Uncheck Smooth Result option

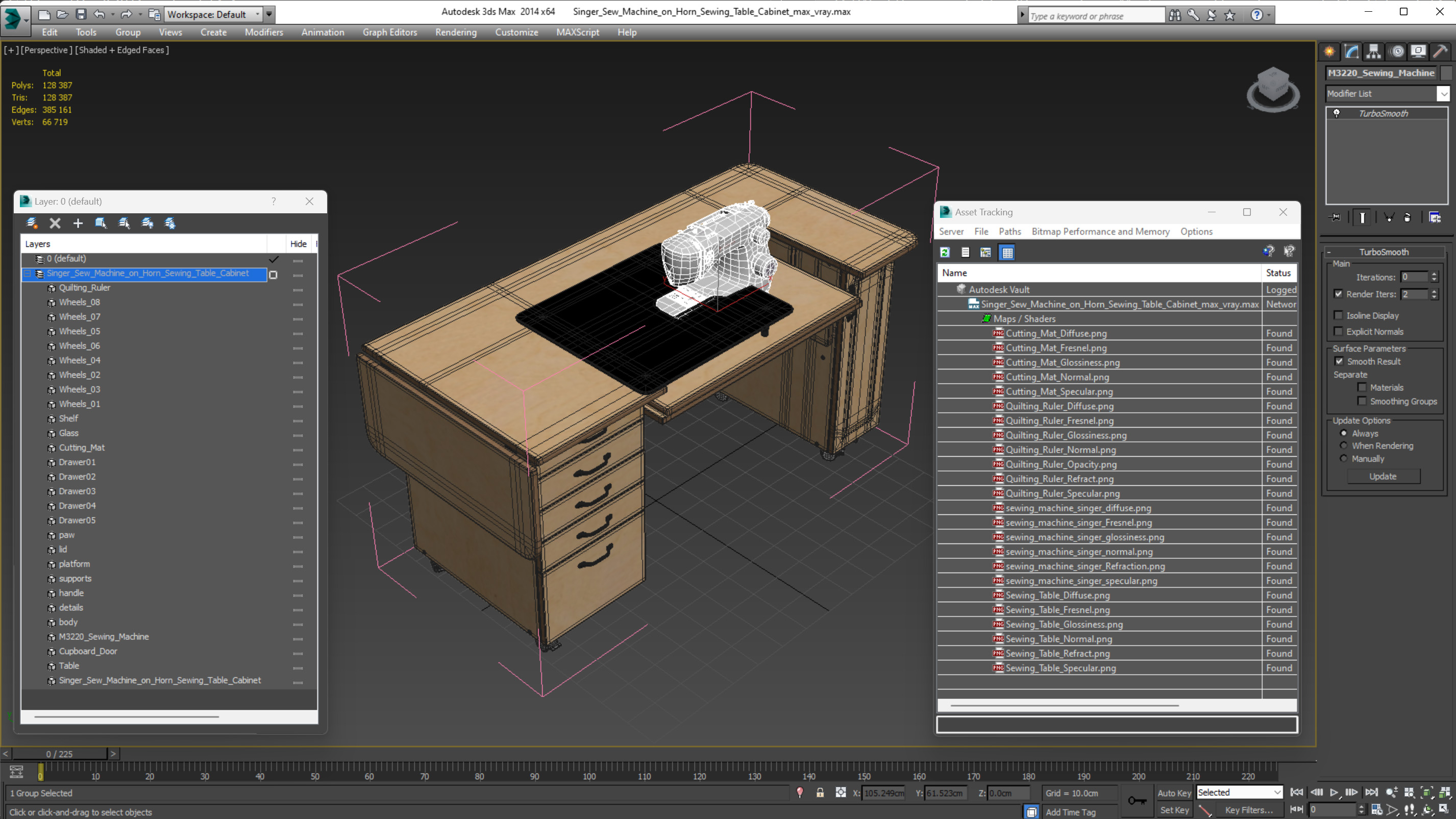pos(1339,361)
